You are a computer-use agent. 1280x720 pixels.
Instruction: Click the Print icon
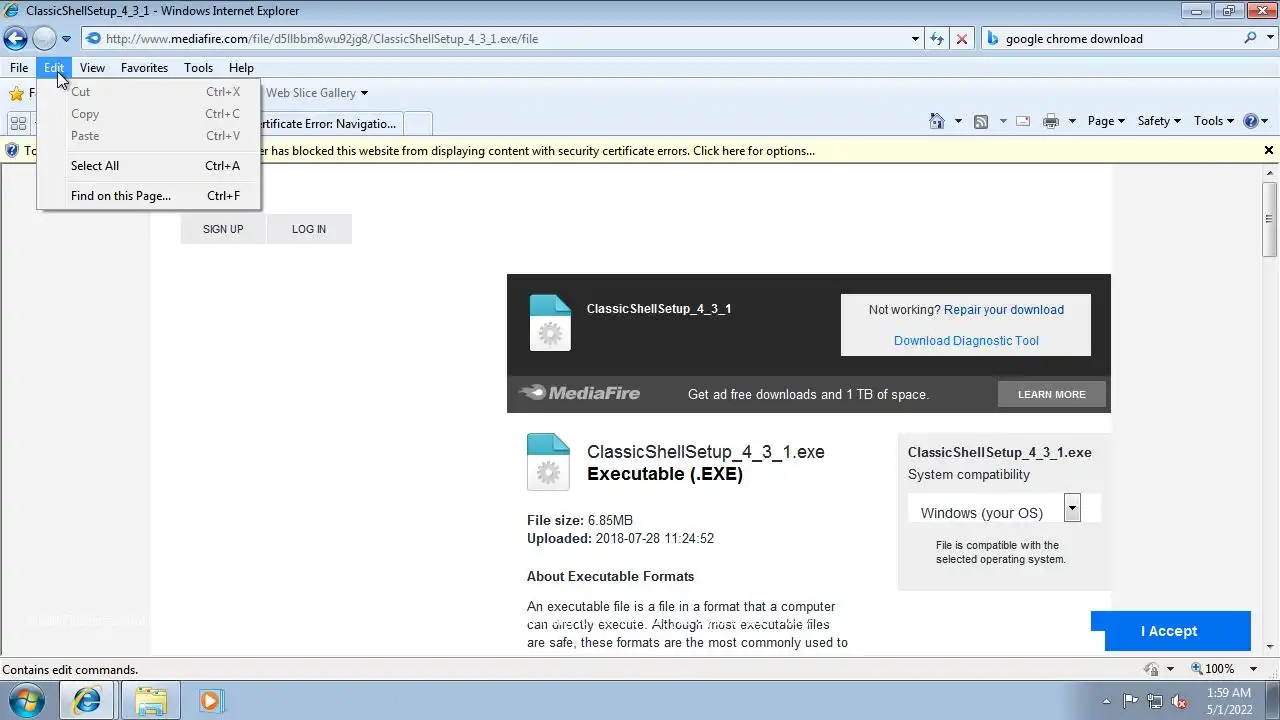1051,121
